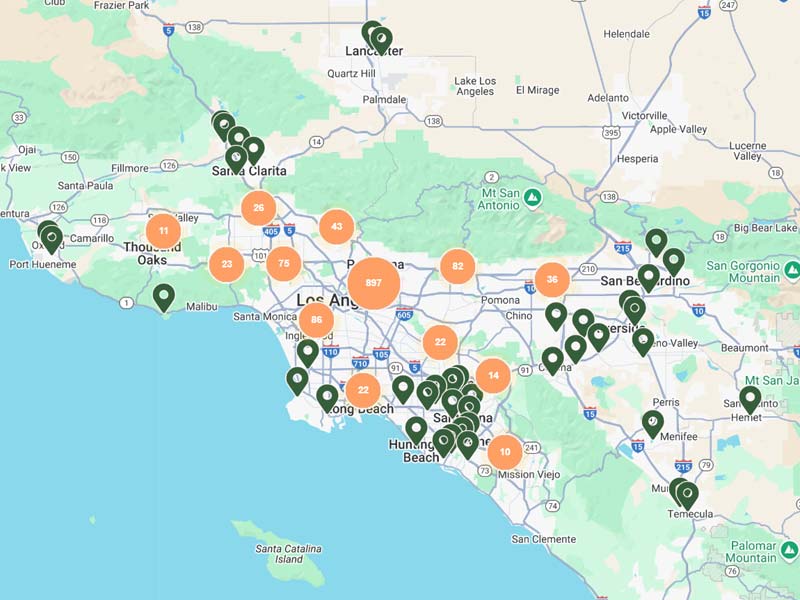Open the 26 cluster near Santa Clarita
This screenshot has width=800, height=600.
[x=258, y=207]
